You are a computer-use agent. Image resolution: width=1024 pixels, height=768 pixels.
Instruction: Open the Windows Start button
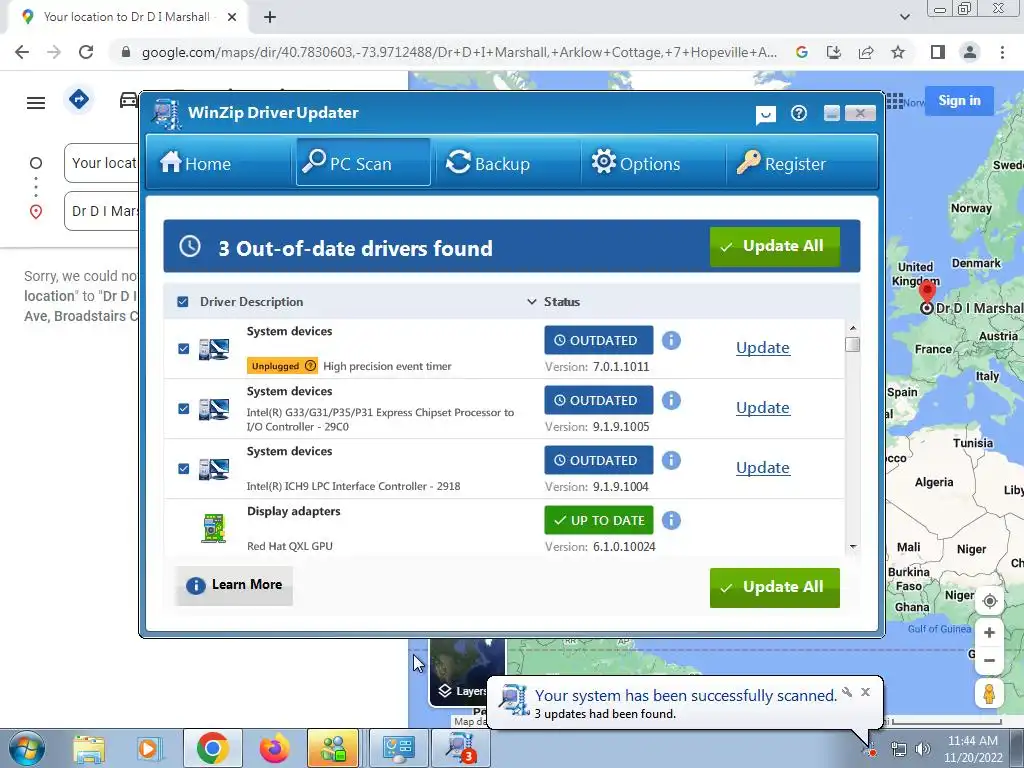pyautogui.click(x=25, y=748)
